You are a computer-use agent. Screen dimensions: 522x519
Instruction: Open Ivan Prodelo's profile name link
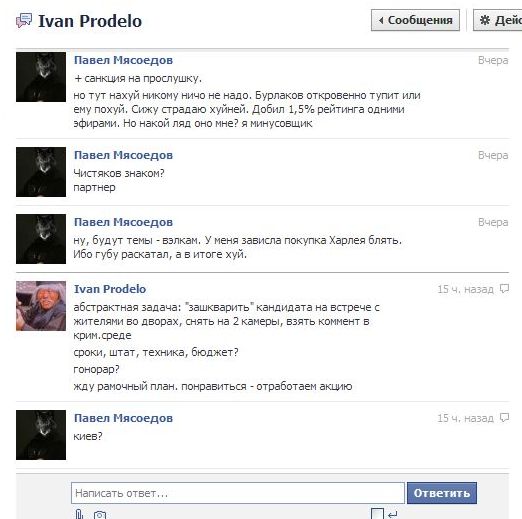(x=110, y=289)
